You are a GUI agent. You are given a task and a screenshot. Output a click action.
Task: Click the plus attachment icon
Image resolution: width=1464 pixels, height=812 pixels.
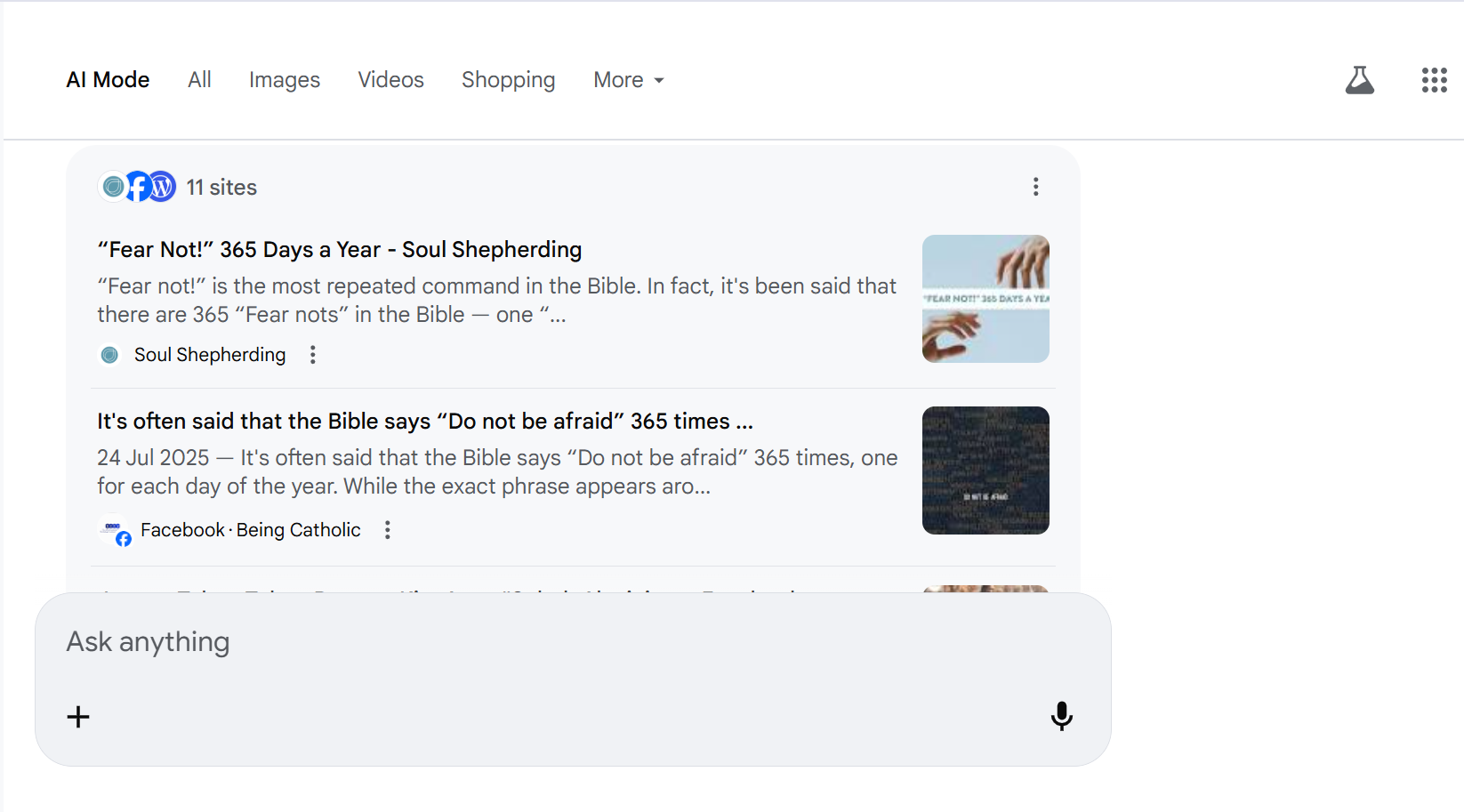pos(78,717)
